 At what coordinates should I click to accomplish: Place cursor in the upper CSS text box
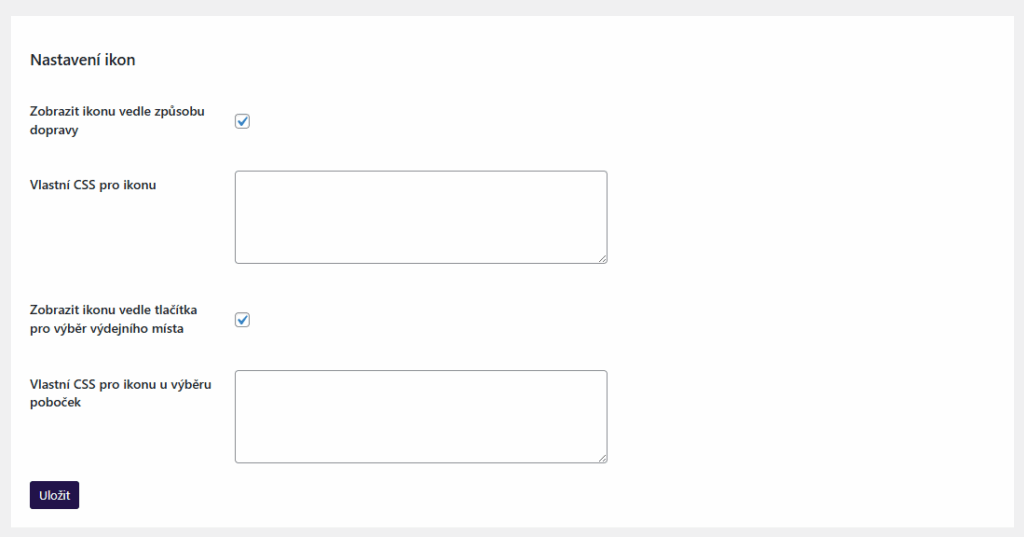[420, 217]
